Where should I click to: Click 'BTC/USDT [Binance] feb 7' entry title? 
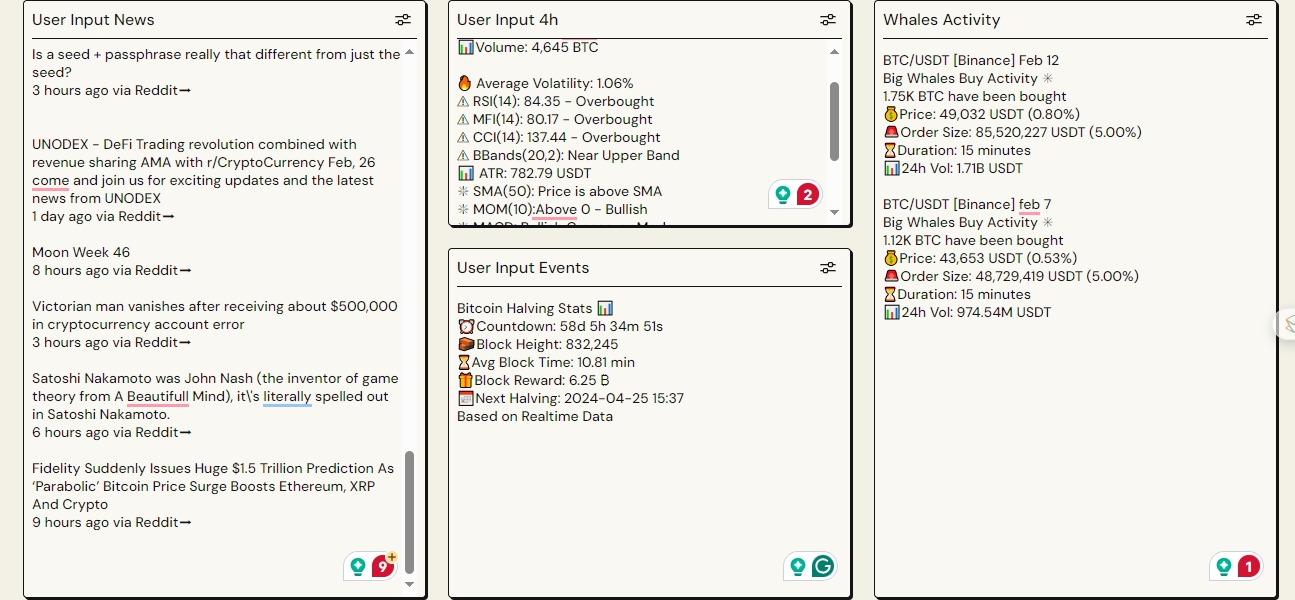[967, 204]
